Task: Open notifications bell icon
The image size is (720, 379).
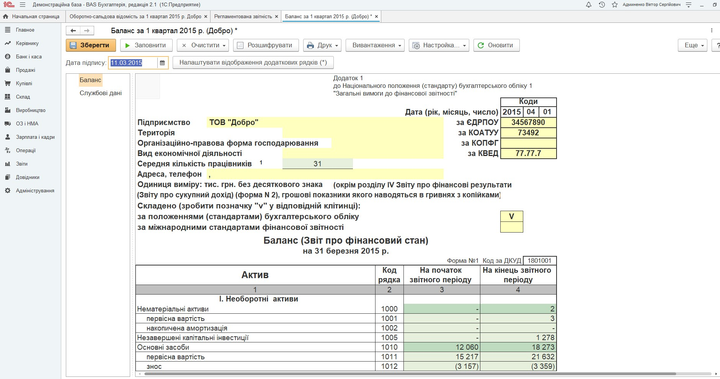Action: tap(589, 5)
